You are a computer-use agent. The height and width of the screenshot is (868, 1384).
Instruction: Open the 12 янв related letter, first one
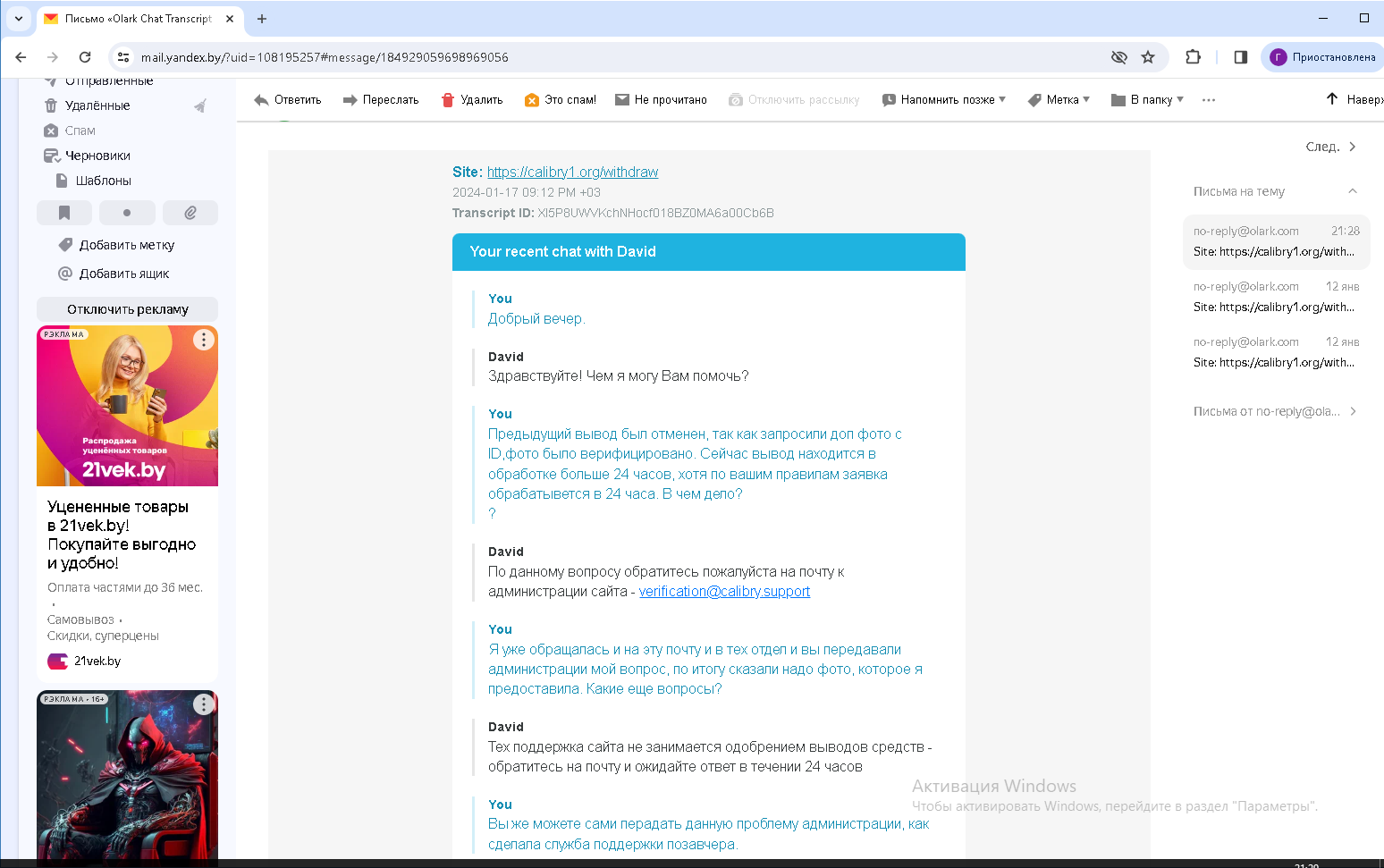tap(1276, 297)
